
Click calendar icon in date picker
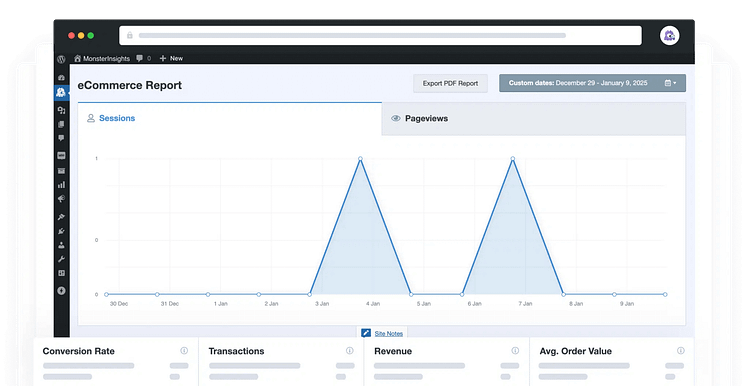[x=668, y=83]
